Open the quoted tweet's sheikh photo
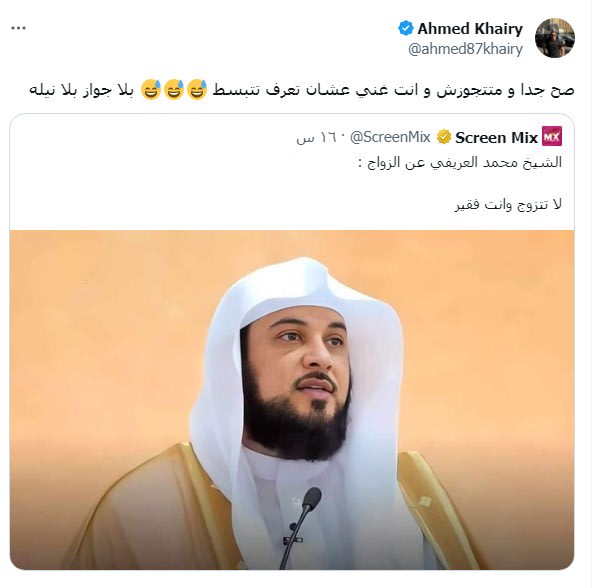The height and width of the screenshot is (588, 593). click(292, 399)
